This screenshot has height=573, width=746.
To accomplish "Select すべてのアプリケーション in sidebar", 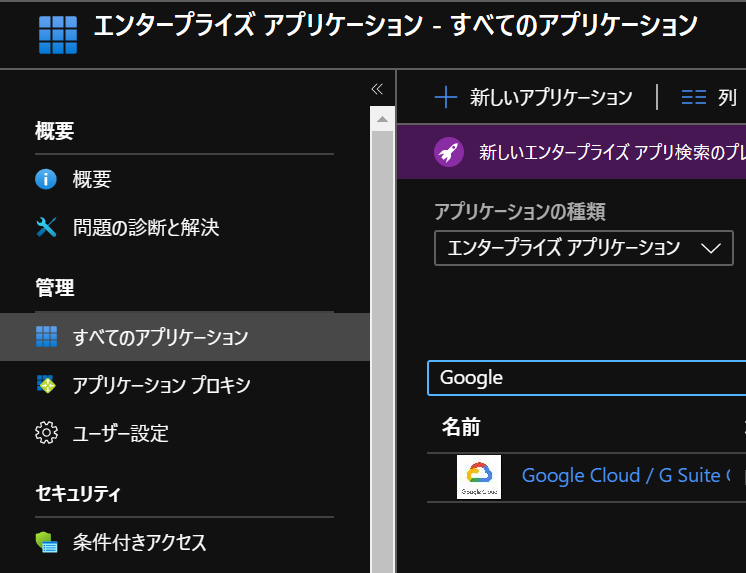I will coord(160,337).
